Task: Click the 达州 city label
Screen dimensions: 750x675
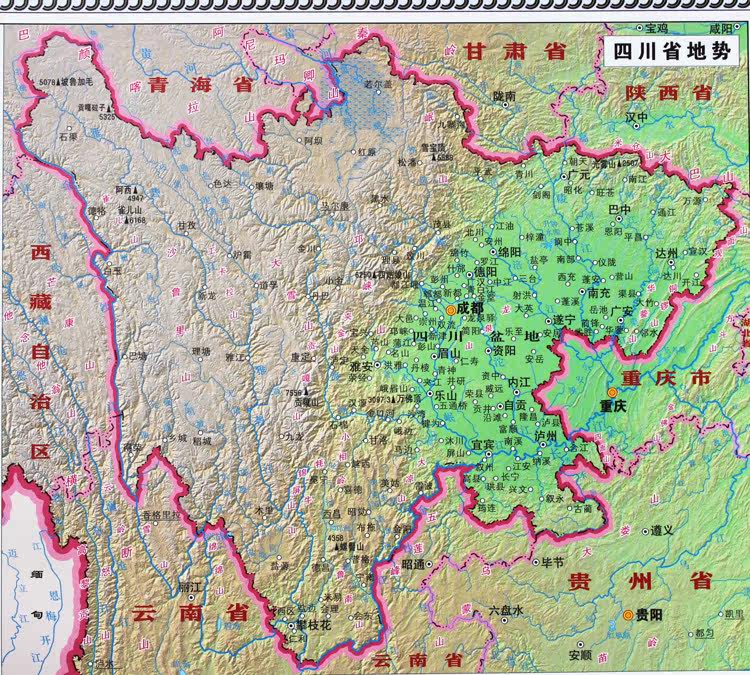Action: (x=669, y=252)
